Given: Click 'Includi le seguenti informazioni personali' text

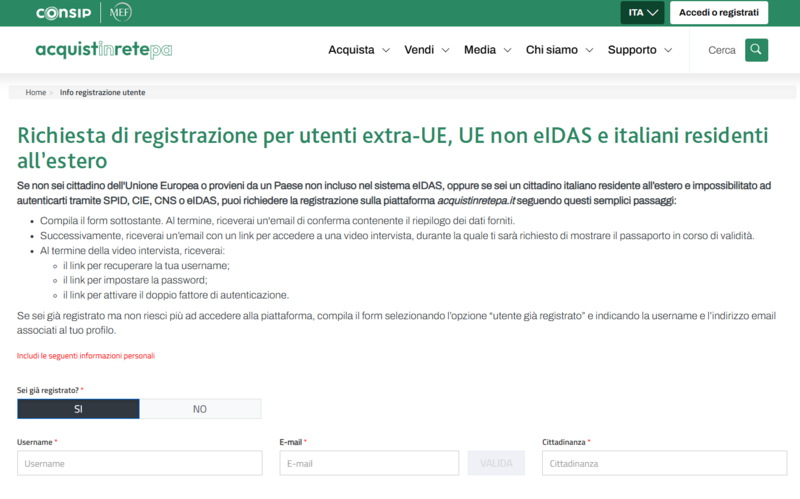Looking at the screenshot, I should pos(86,356).
